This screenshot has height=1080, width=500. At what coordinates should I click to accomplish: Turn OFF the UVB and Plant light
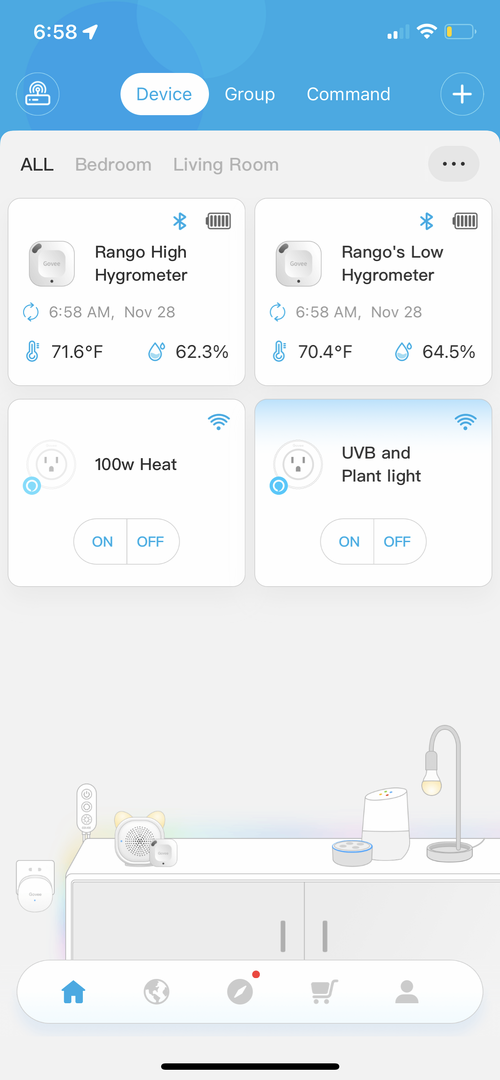click(399, 541)
